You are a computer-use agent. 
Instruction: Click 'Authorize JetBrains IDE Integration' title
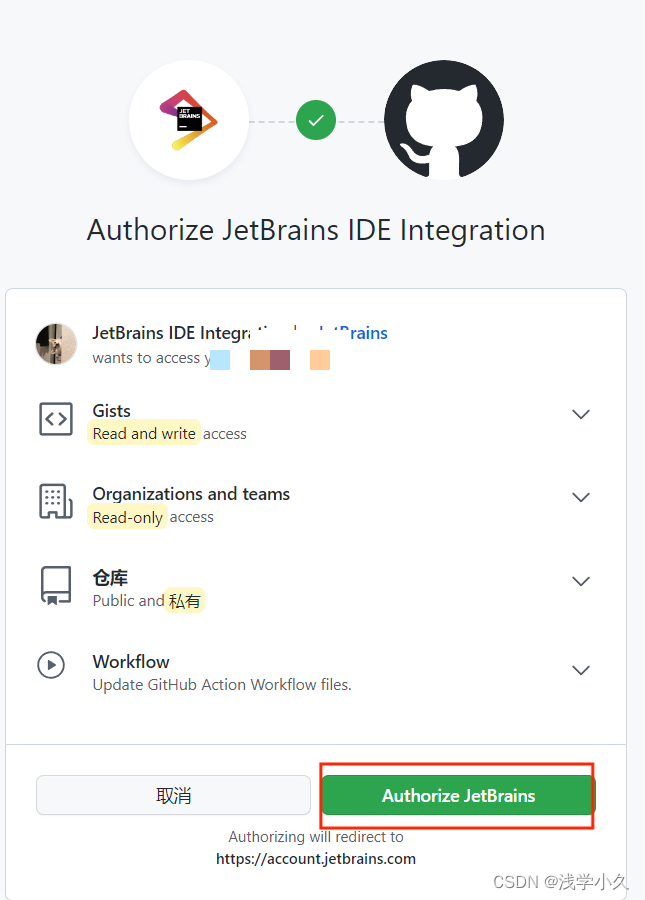click(x=316, y=230)
